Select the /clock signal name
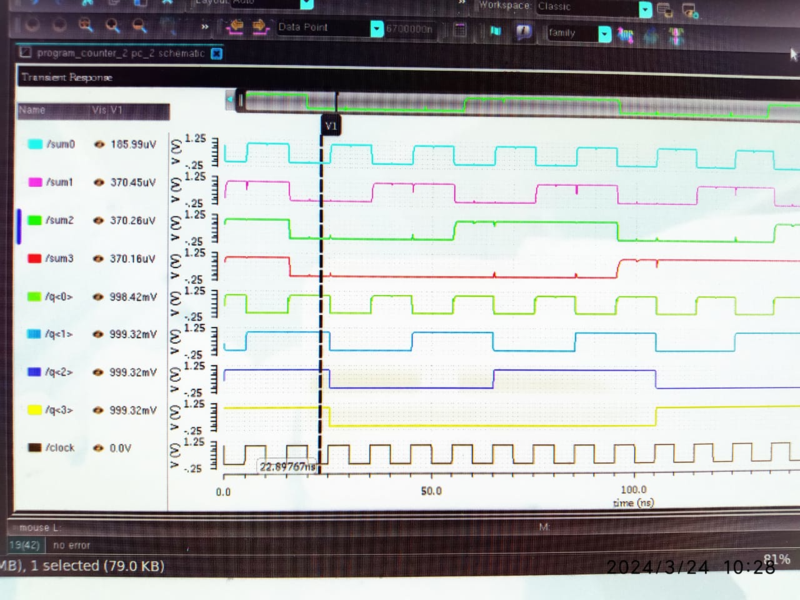This screenshot has height=600, width=800. [60, 448]
